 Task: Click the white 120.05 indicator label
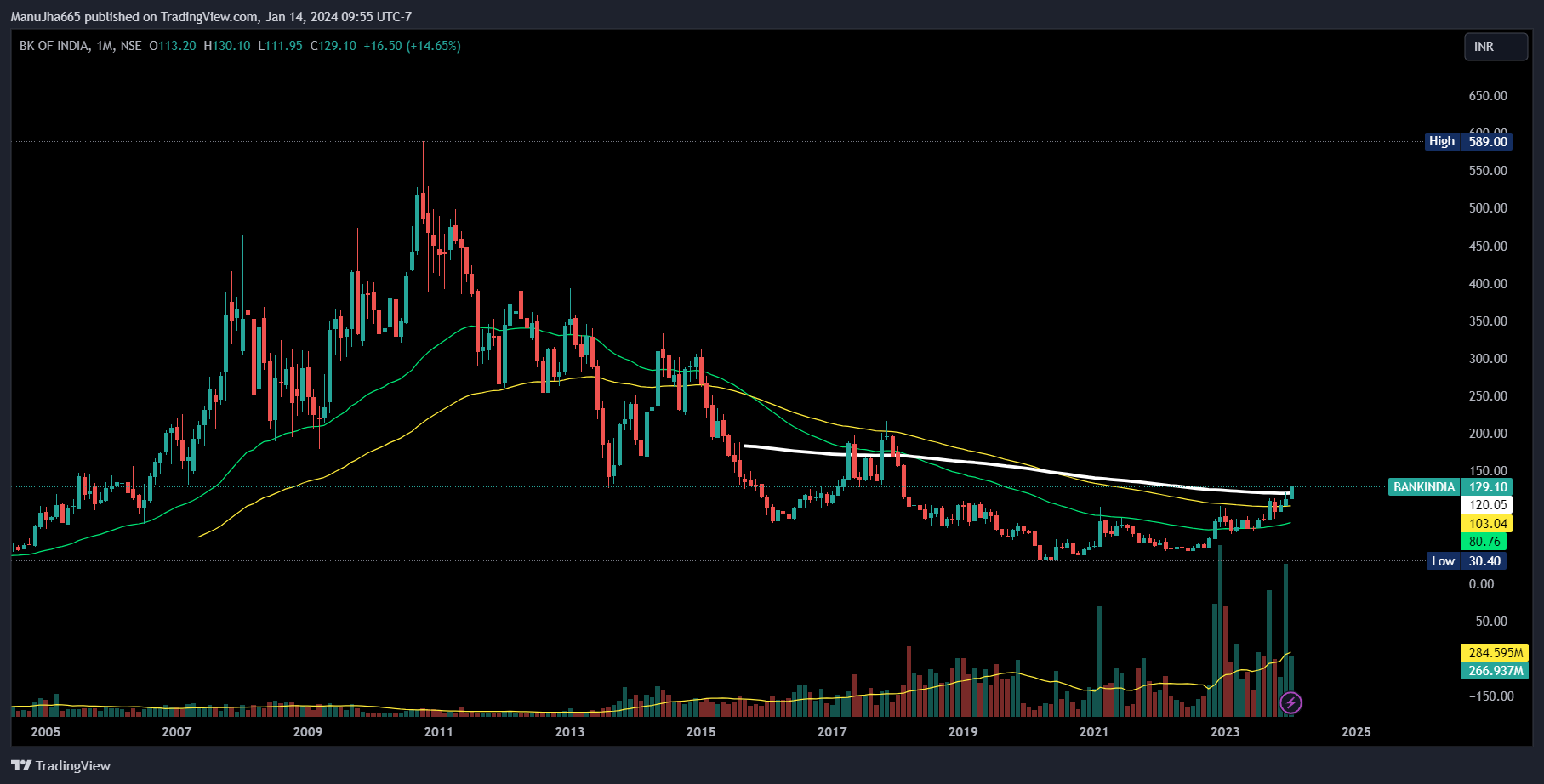pyautogui.click(x=1486, y=504)
